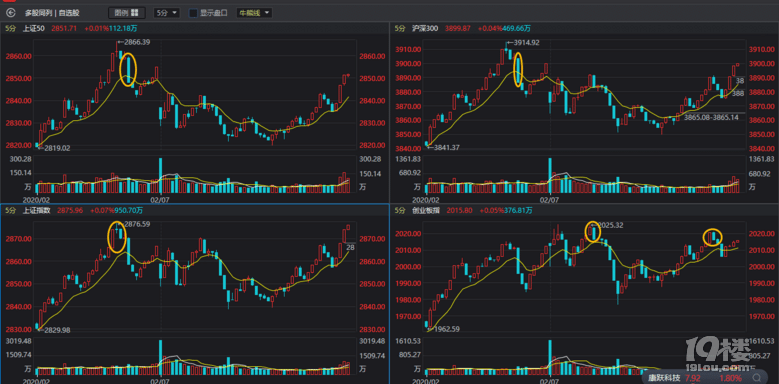Screen dimensions: 779x384
Task: Click the 3899.87 price of 沪深300
Action: click(x=458, y=29)
